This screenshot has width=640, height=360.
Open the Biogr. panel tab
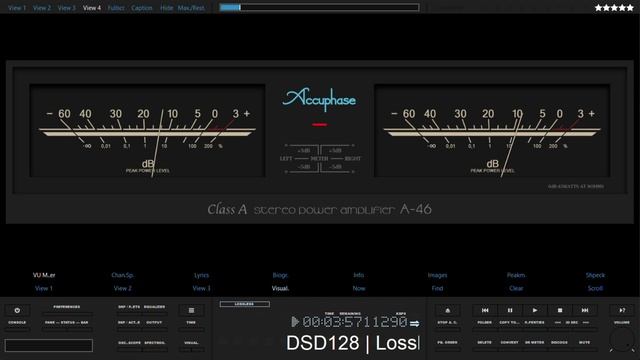(280, 275)
